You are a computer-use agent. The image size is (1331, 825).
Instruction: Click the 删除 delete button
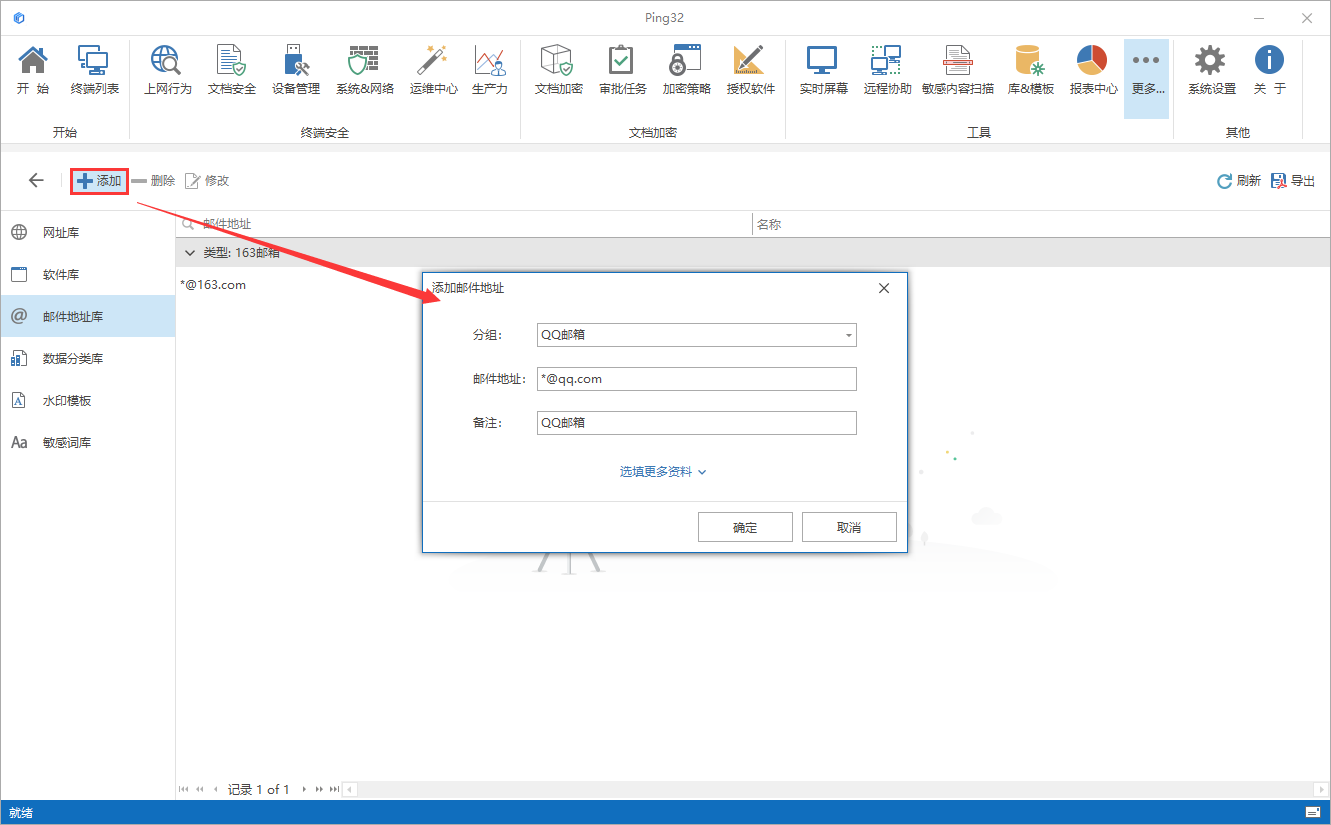point(153,181)
